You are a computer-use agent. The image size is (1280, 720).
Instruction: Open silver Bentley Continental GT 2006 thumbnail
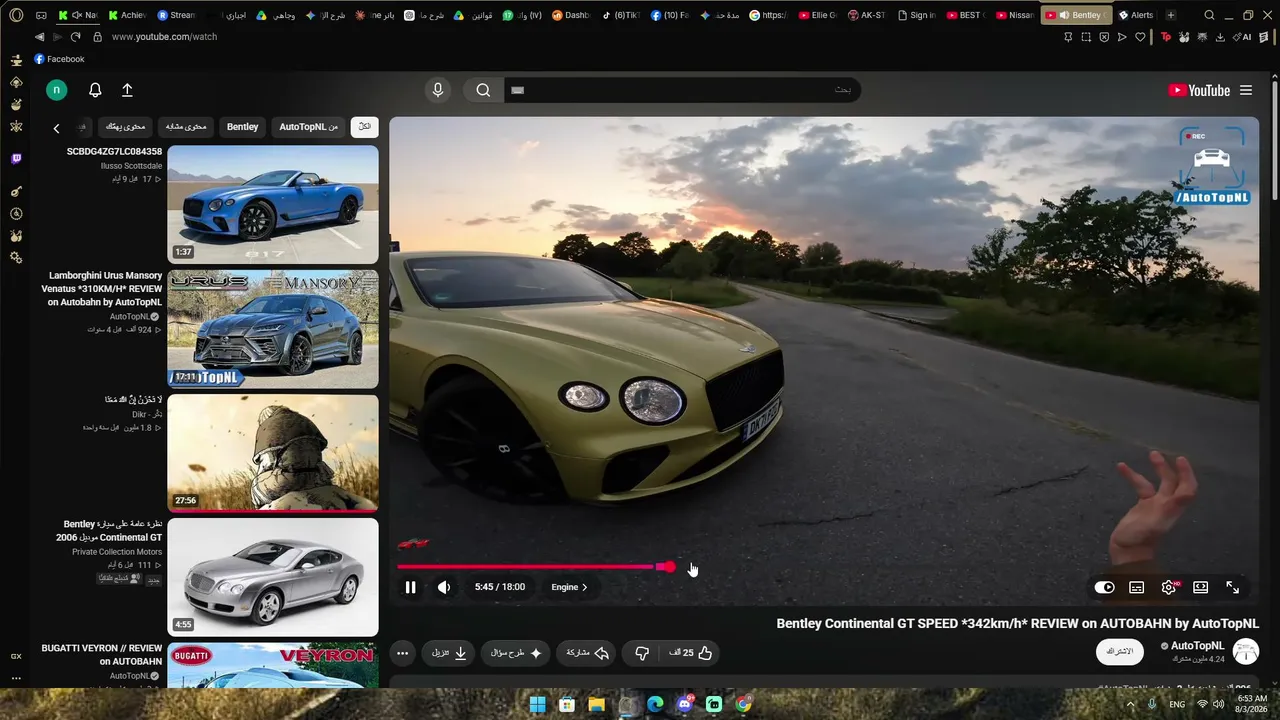pyautogui.click(x=273, y=577)
